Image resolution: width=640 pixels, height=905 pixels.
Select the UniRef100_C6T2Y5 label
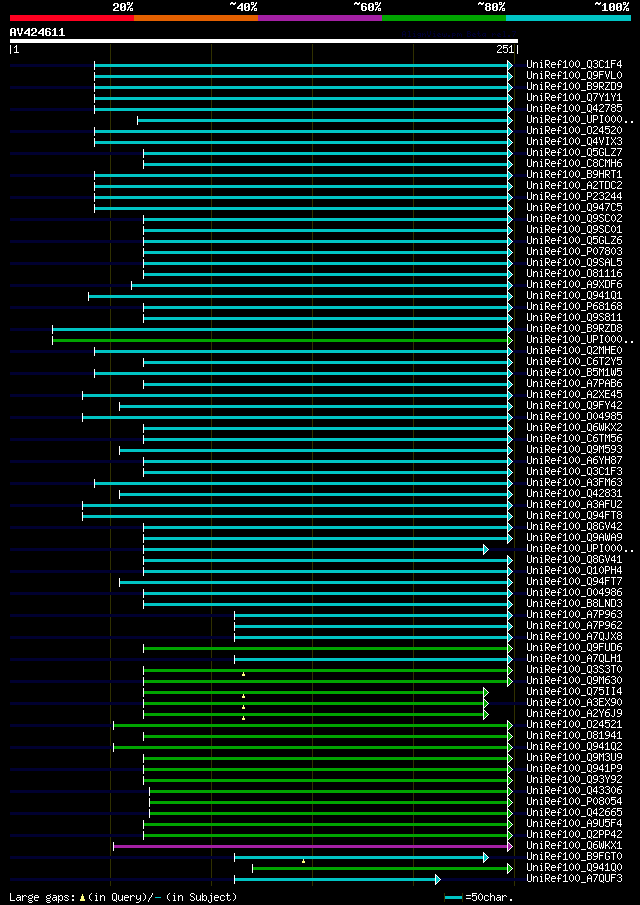point(574,362)
